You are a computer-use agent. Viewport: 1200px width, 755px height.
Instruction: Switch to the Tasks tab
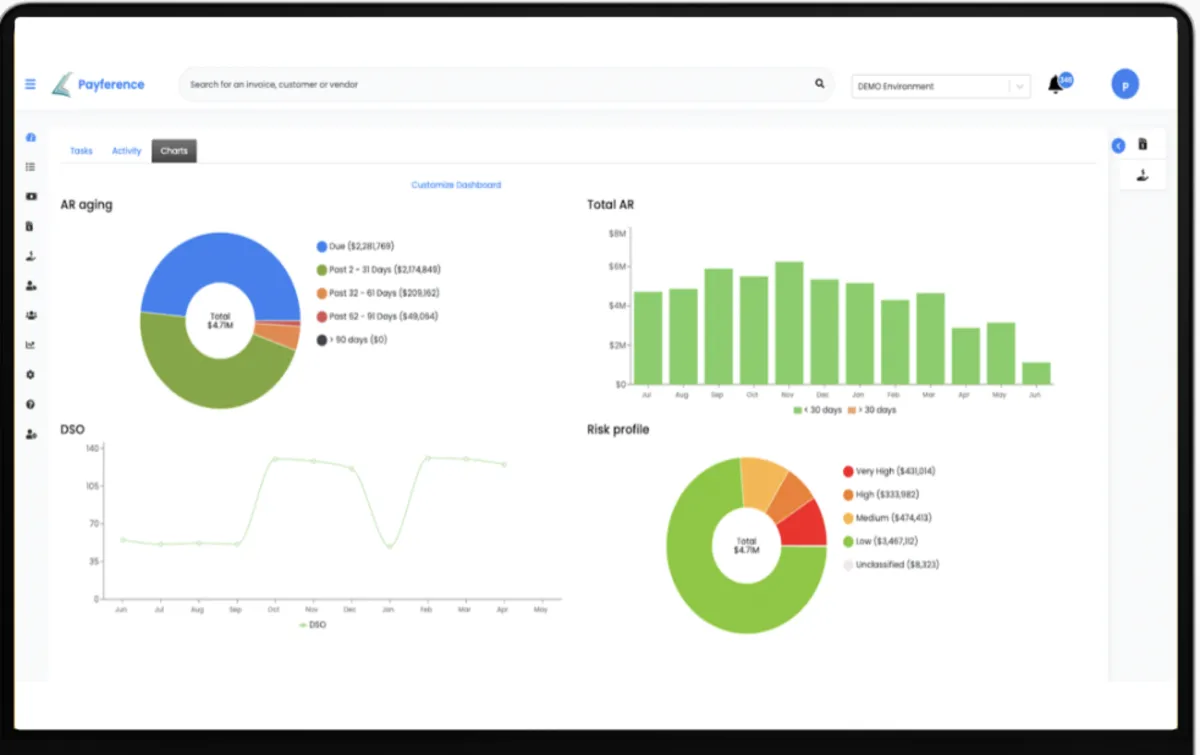pos(81,151)
